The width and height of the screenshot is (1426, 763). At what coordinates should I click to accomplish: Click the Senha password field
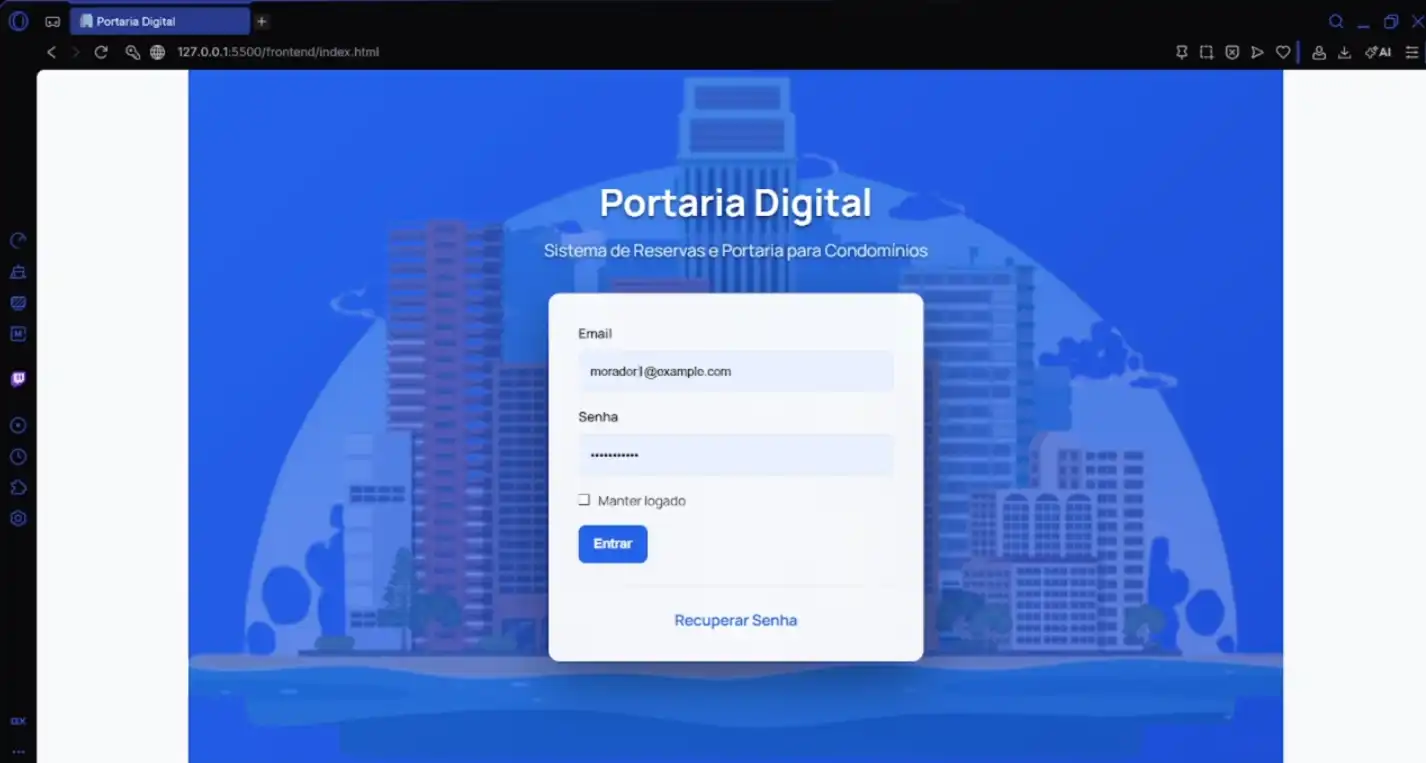736,455
